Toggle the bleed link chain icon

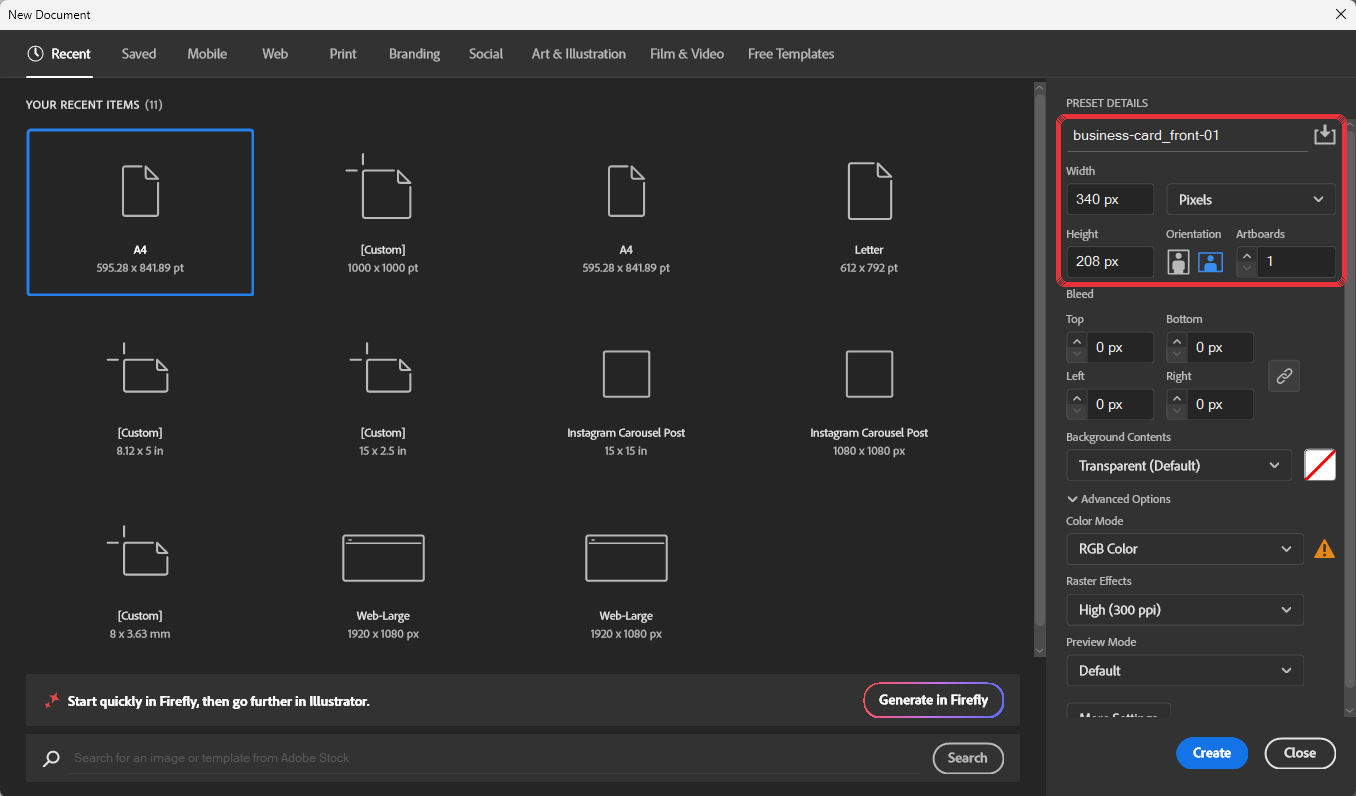[x=1284, y=376]
